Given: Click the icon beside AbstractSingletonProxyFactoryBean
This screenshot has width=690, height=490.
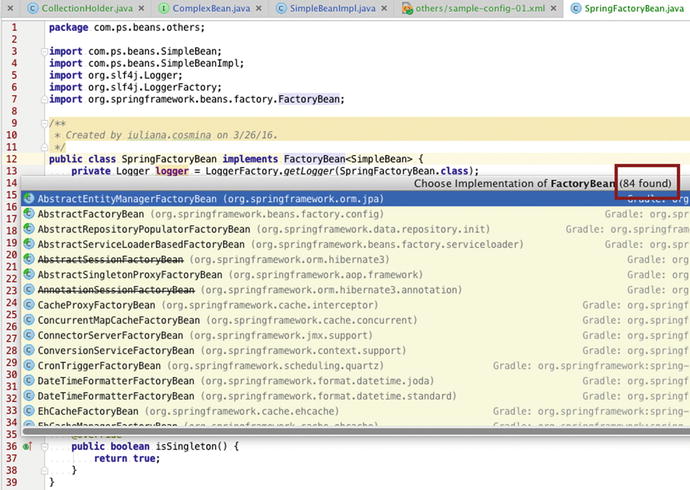Looking at the screenshot, I should pyautogui.click(x=29, y=274).
